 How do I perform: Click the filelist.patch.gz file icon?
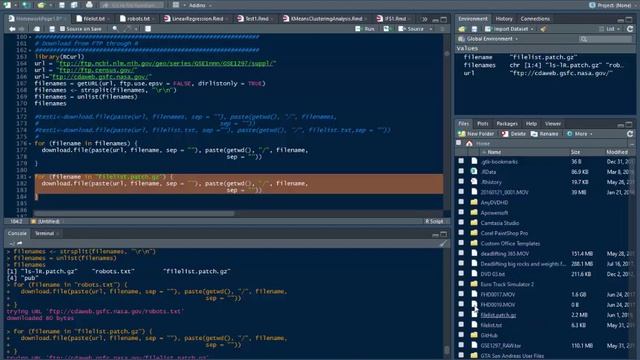[x=474, y=315]
